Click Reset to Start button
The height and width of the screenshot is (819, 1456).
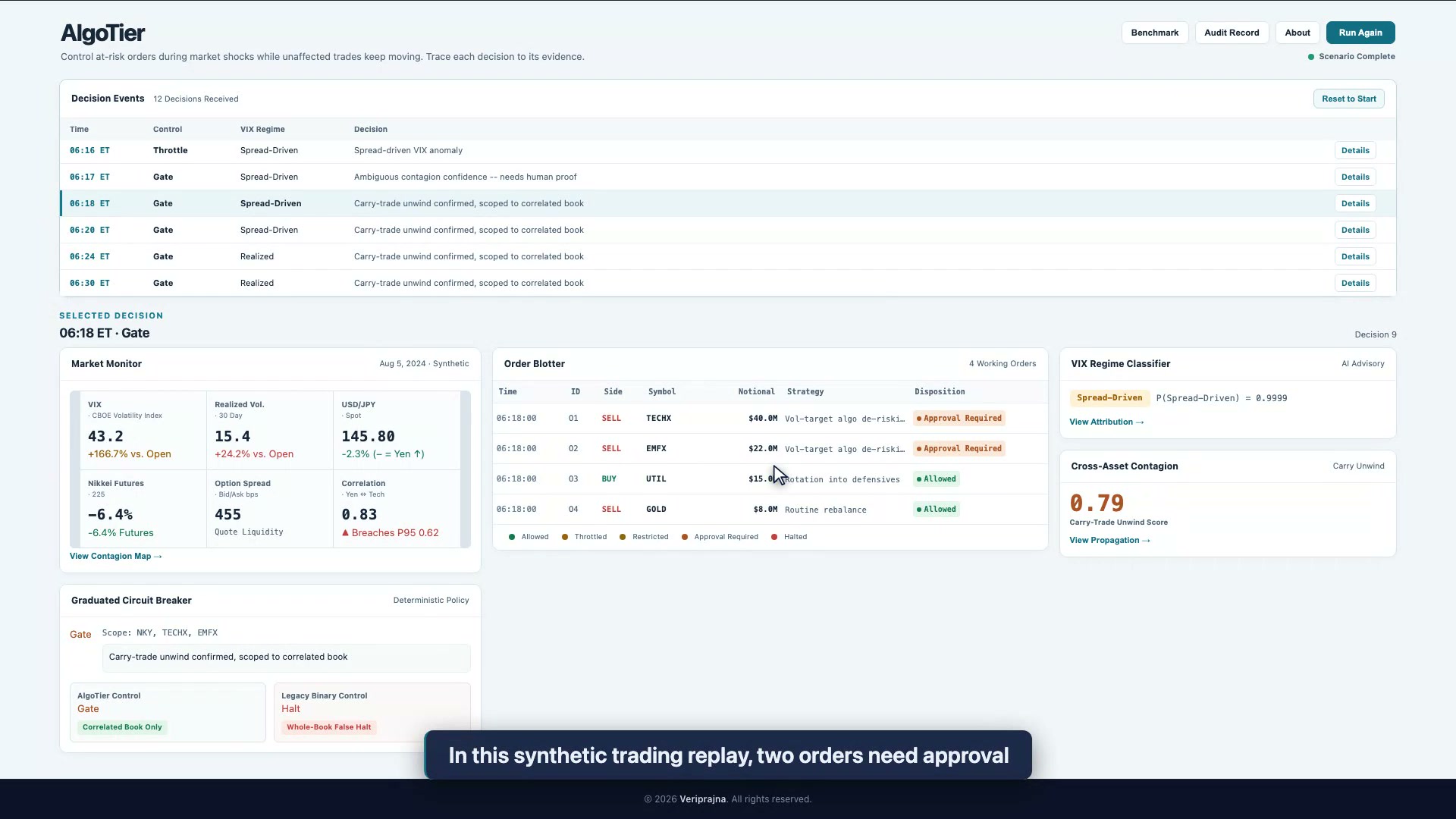pyautogui.click(x=1348, y=99)
